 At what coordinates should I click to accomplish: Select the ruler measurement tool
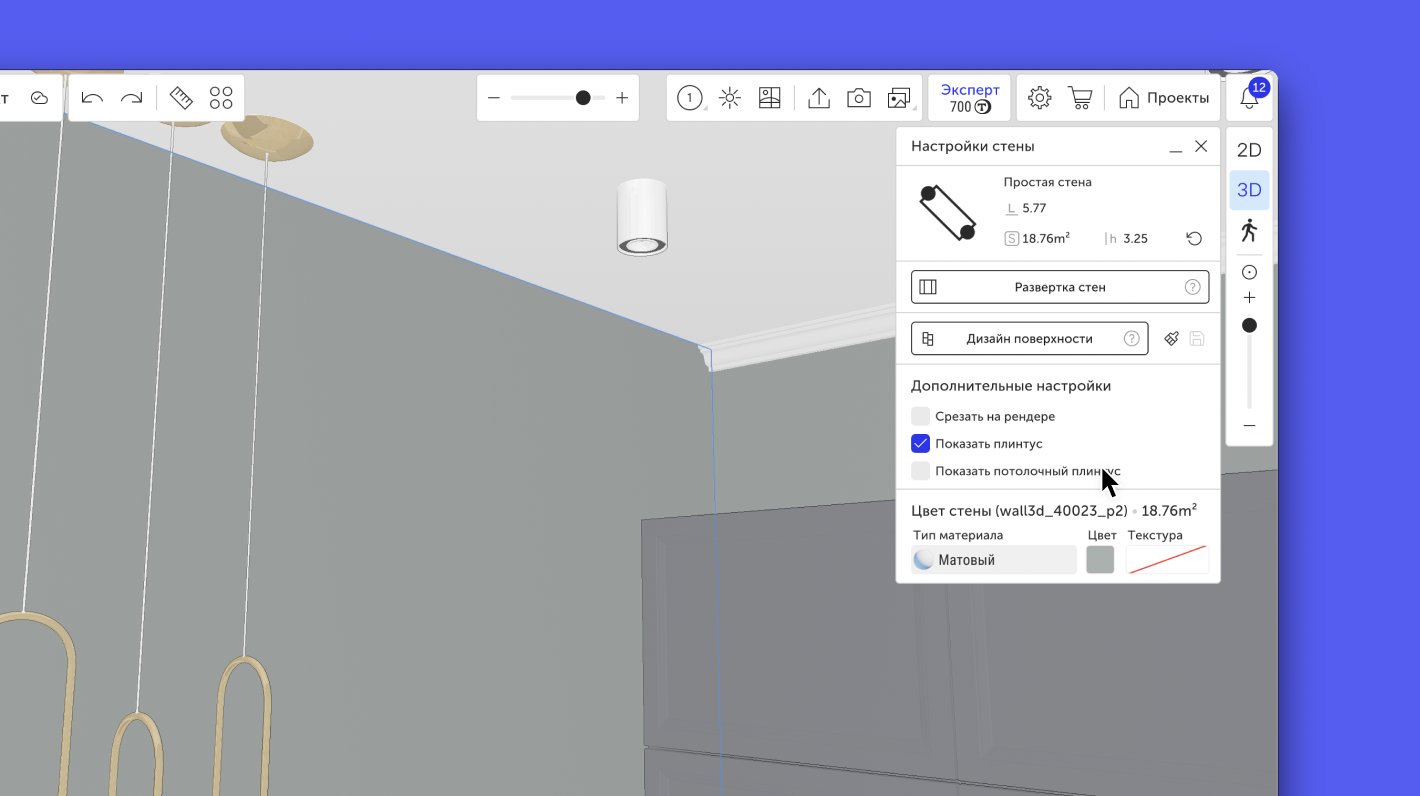click(181, 98)
